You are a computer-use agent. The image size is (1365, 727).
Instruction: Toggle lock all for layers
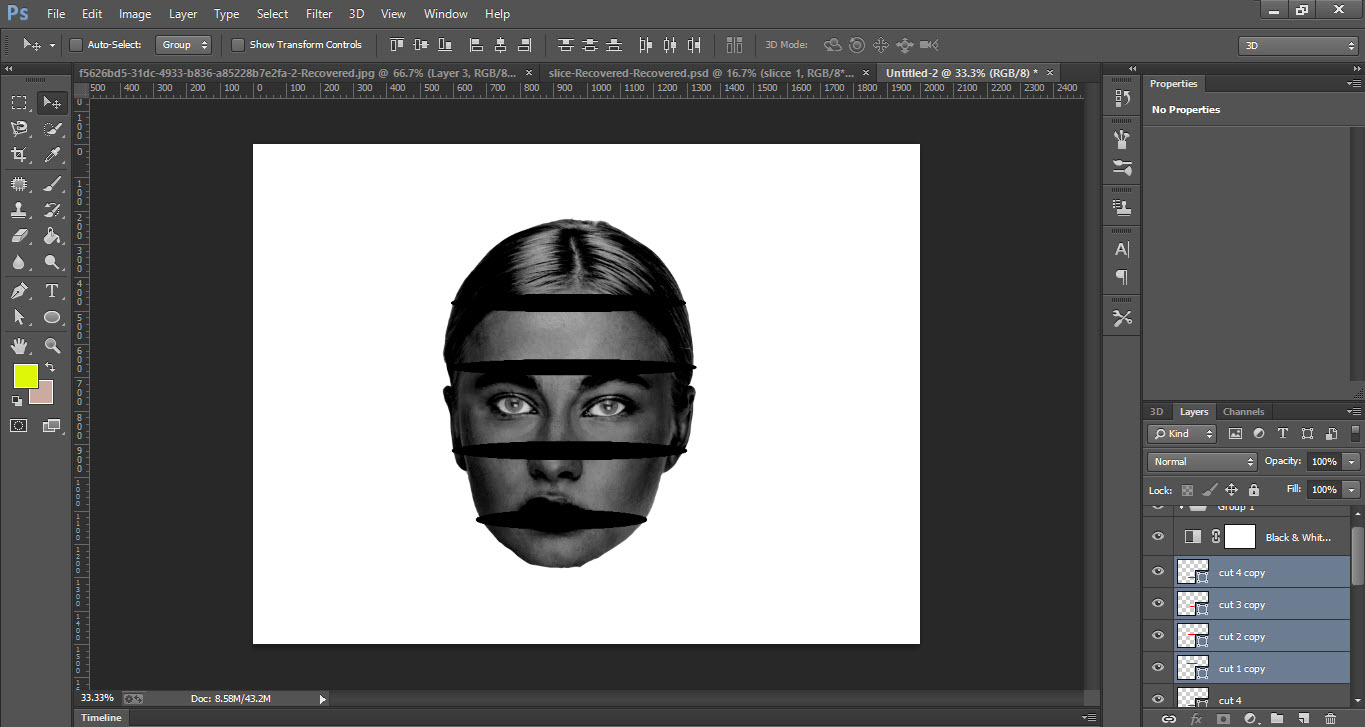(1254, 490)
